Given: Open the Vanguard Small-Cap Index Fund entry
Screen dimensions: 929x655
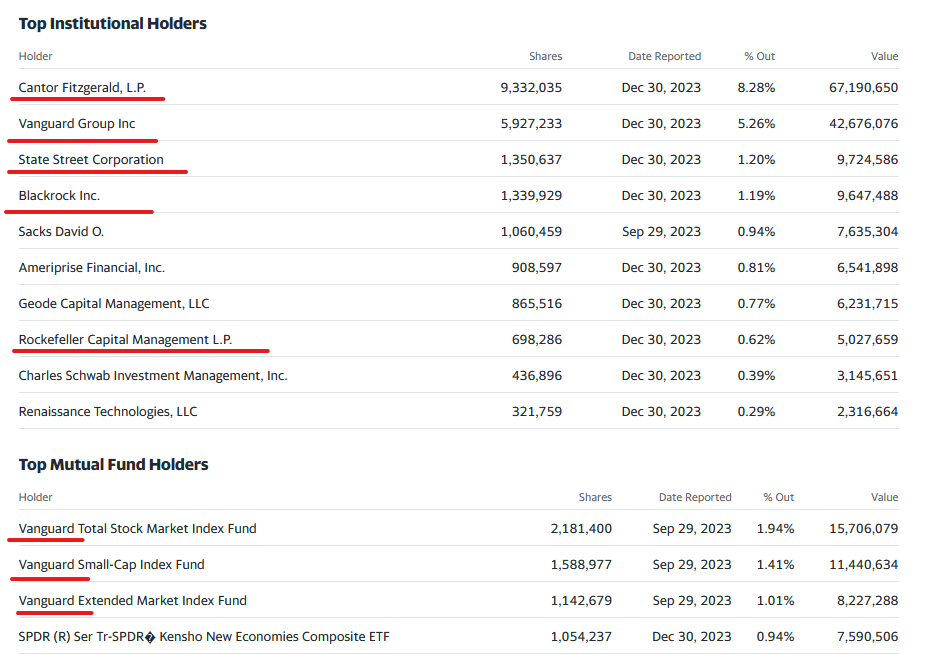Looking at the screenshot, I should click(x=111, y=565).
